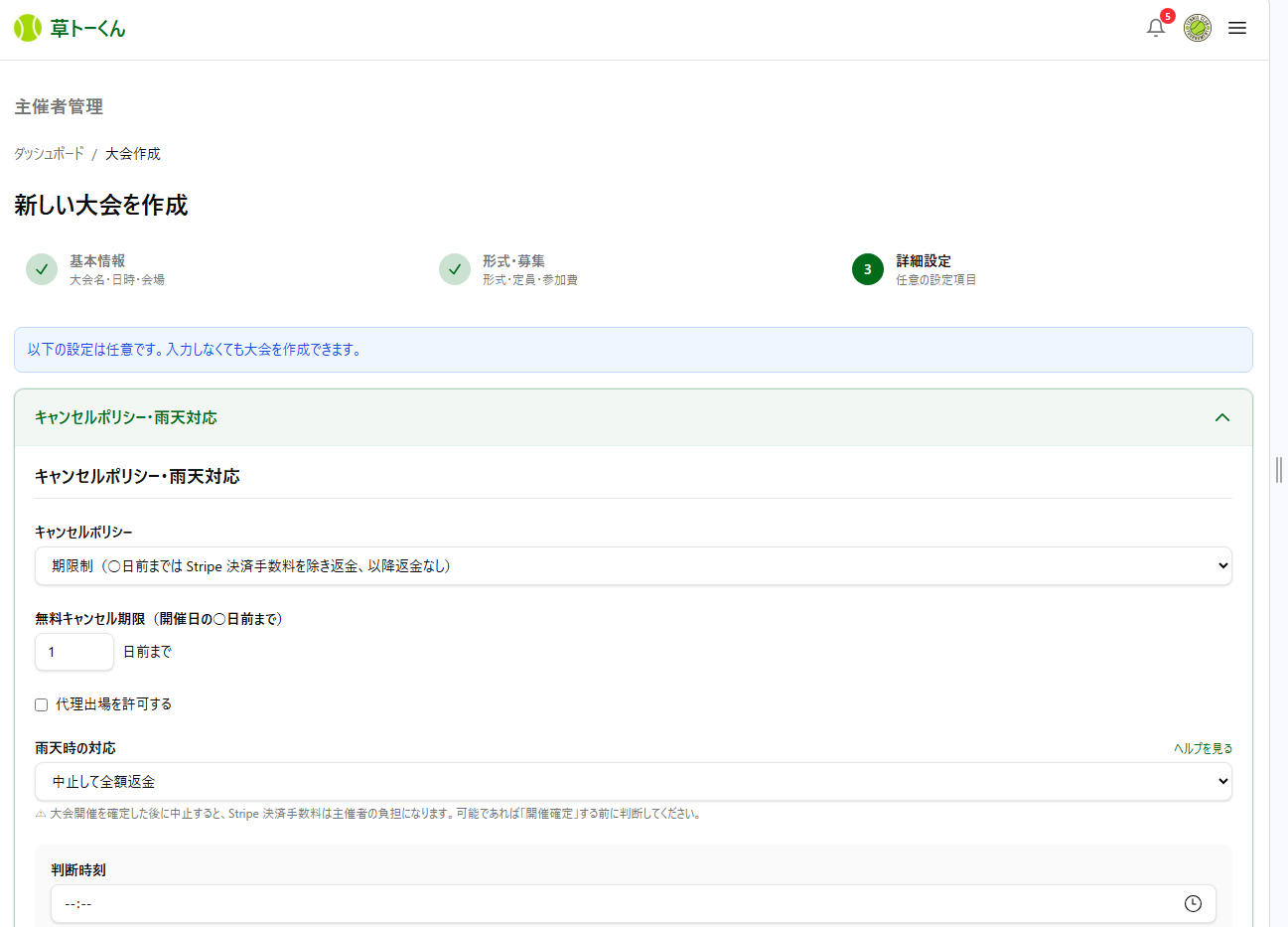Enable the 代理出場を許可する checkbox
Image resolution: width=1288 pixels, height=927 pixels.
pos(42,704)
